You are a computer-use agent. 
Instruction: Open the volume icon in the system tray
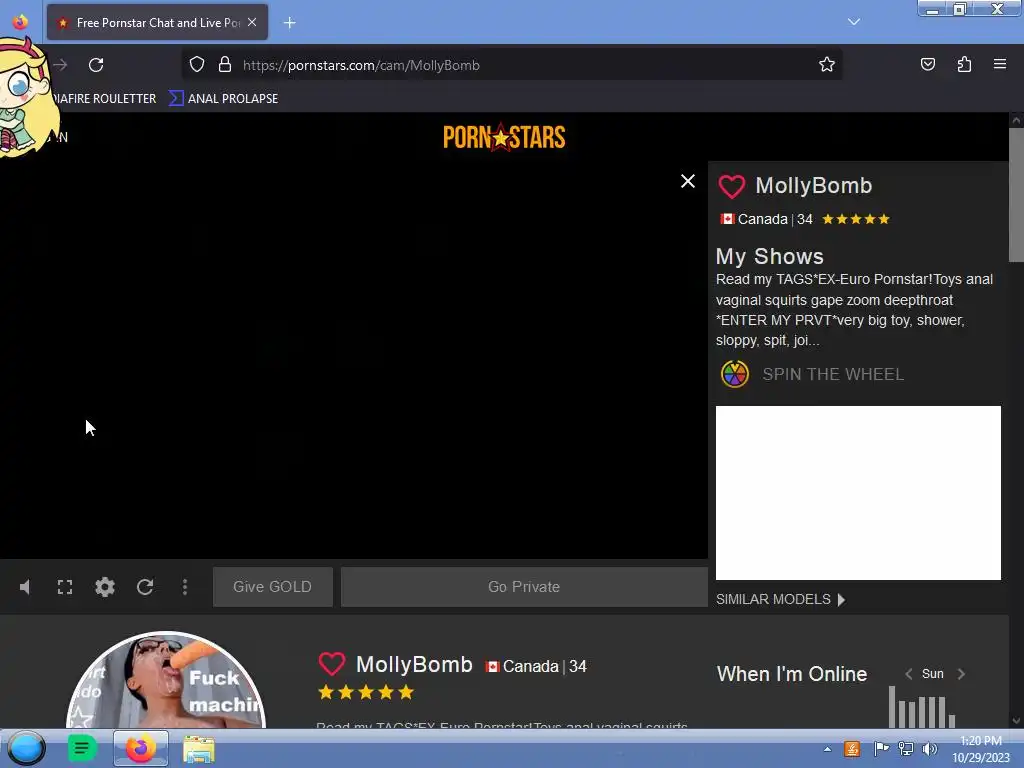click(x=929, y=749)
